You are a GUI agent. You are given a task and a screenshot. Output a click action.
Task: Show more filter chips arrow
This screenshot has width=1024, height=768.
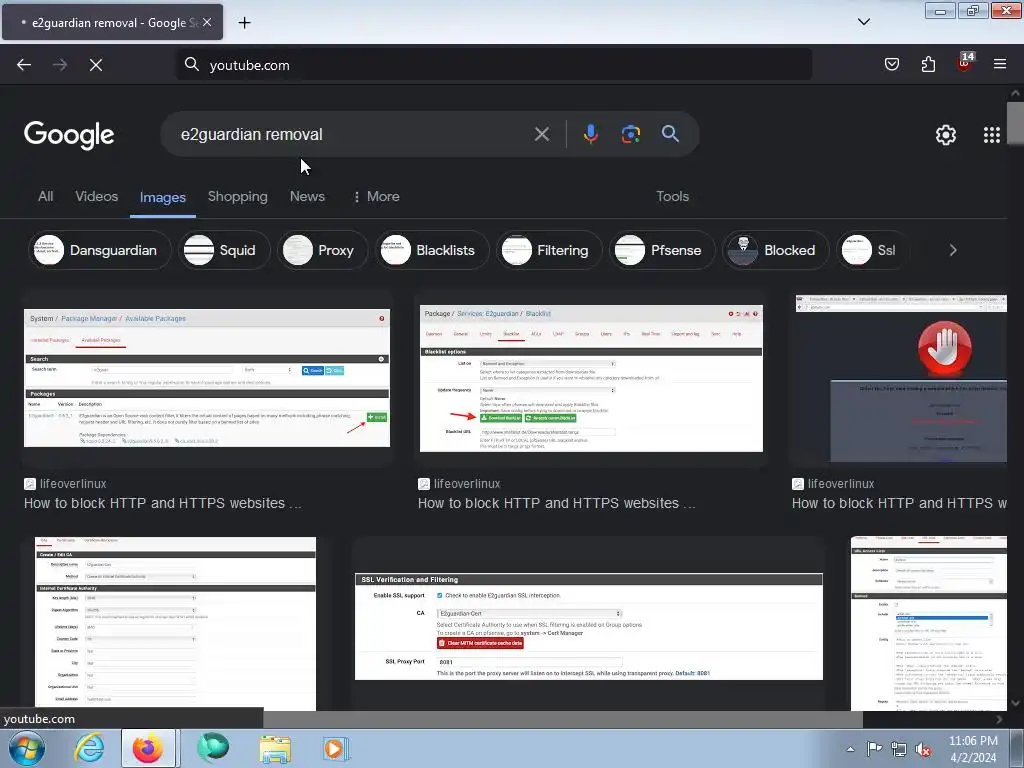pyautogui.click(x=953, y=250)
